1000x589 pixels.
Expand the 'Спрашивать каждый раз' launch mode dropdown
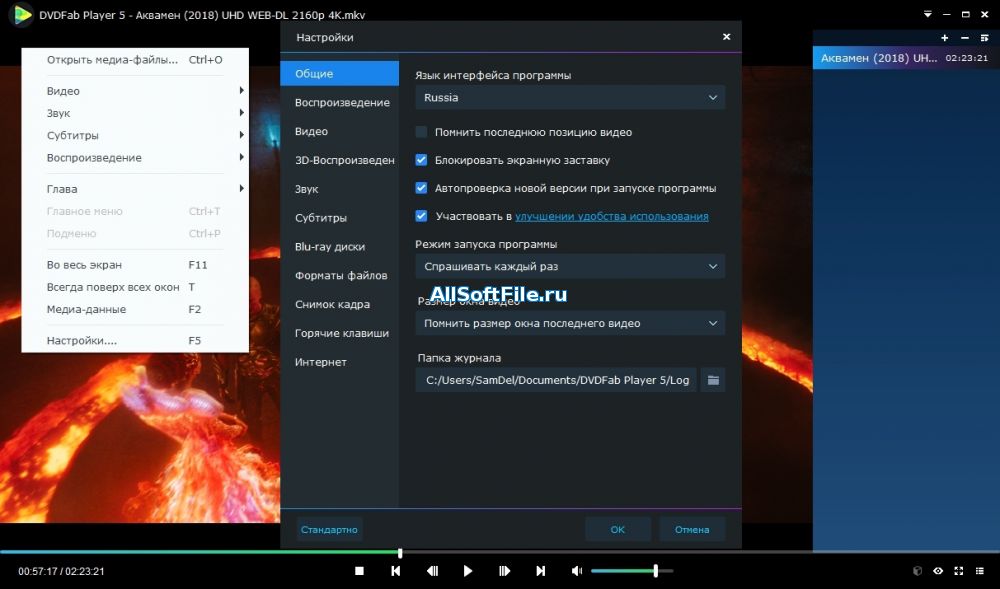(570, 266)
